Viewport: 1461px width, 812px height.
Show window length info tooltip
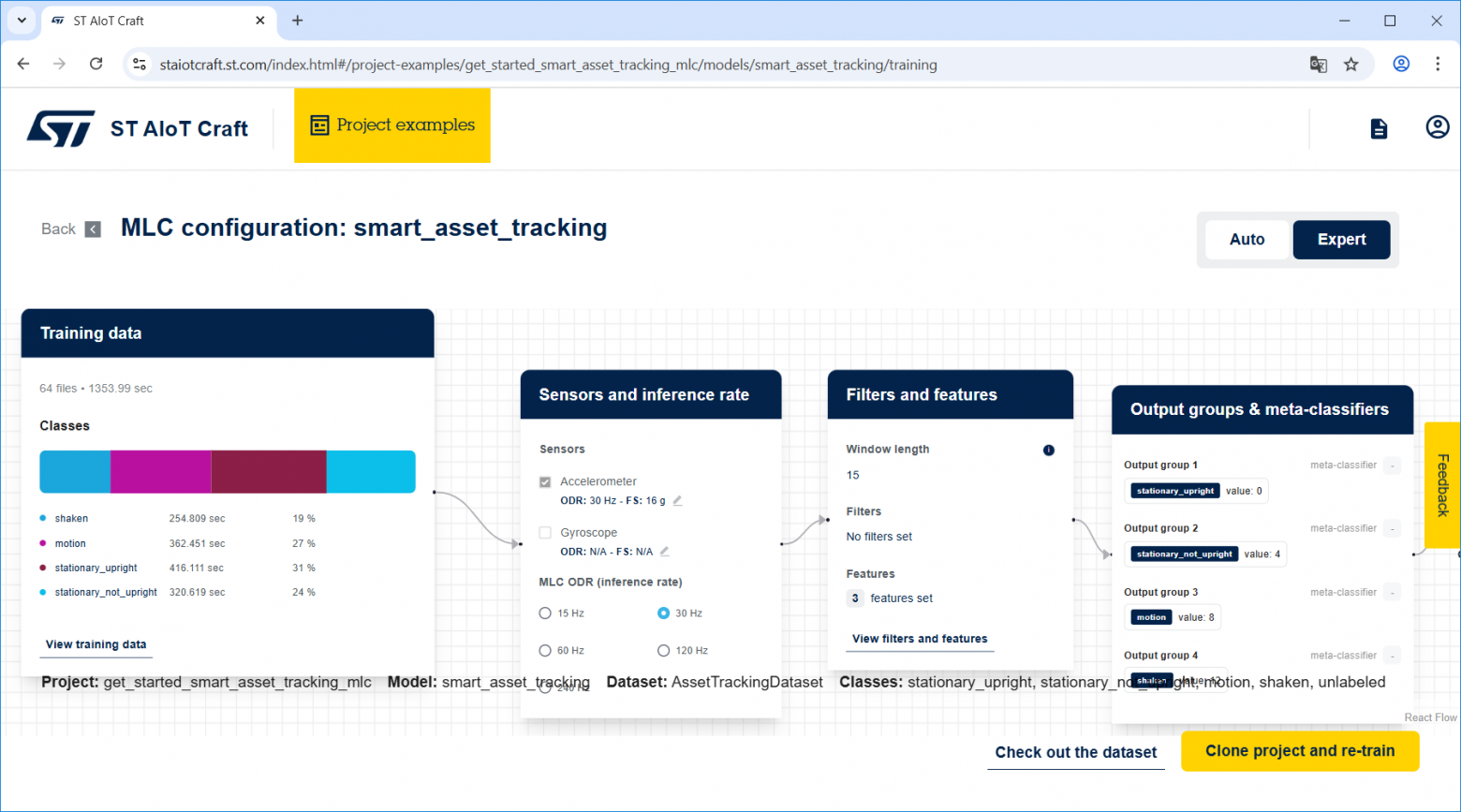1049,450
